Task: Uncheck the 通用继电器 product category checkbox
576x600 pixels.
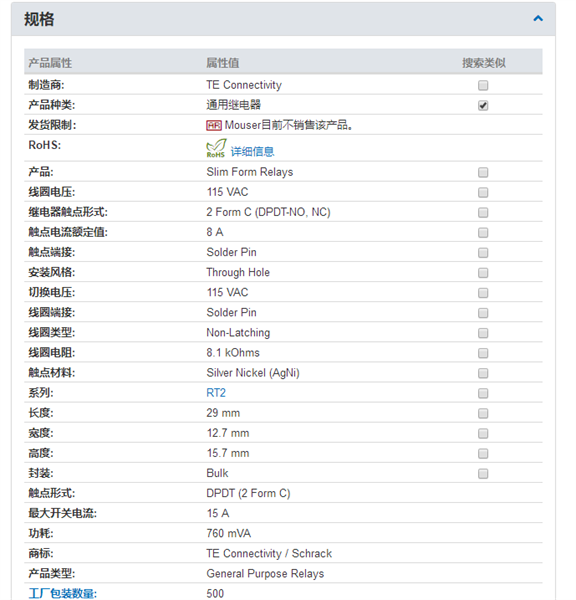Action: coord(483,106)
